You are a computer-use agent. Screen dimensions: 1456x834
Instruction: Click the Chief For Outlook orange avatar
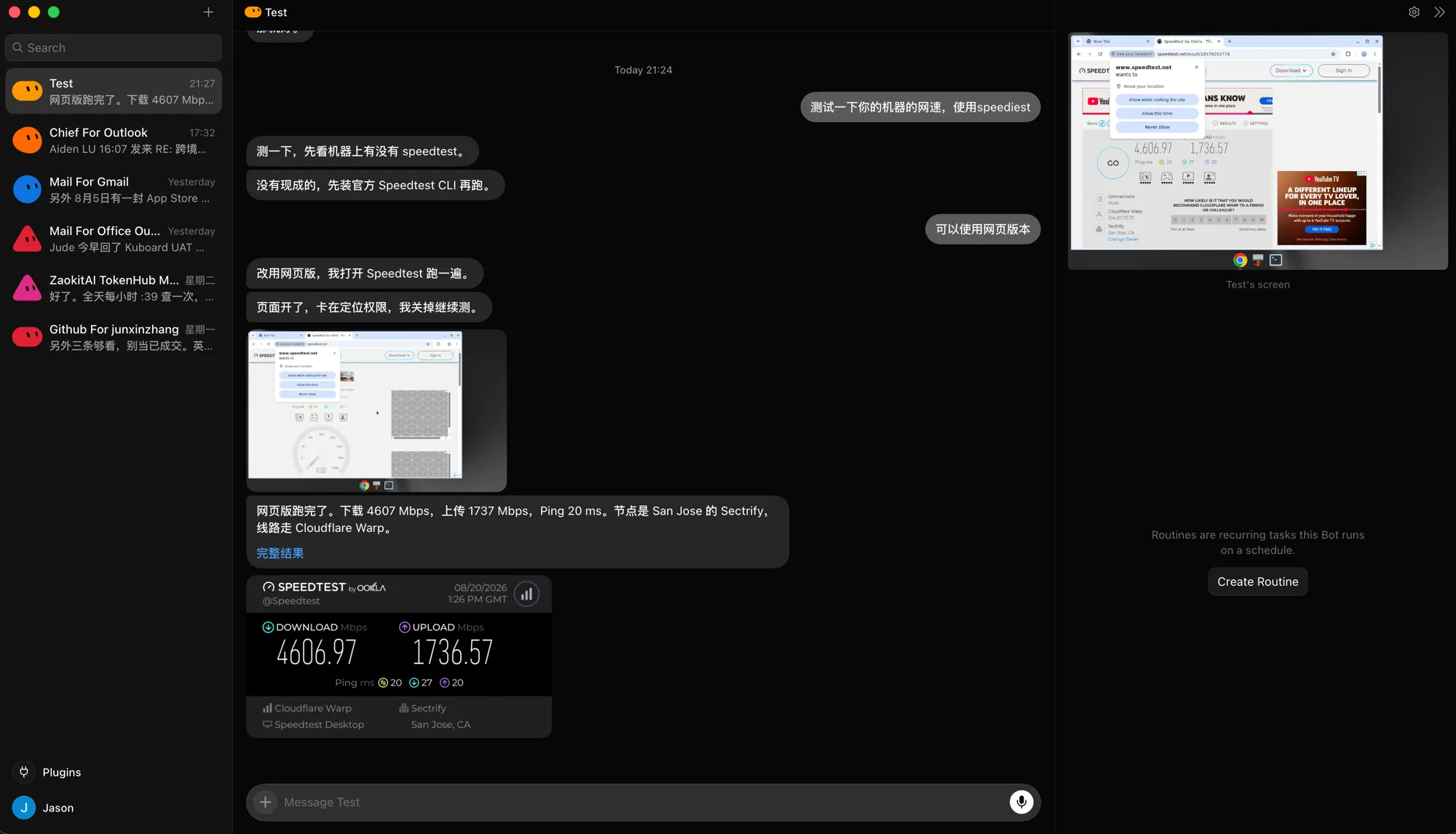click(27, 140)
